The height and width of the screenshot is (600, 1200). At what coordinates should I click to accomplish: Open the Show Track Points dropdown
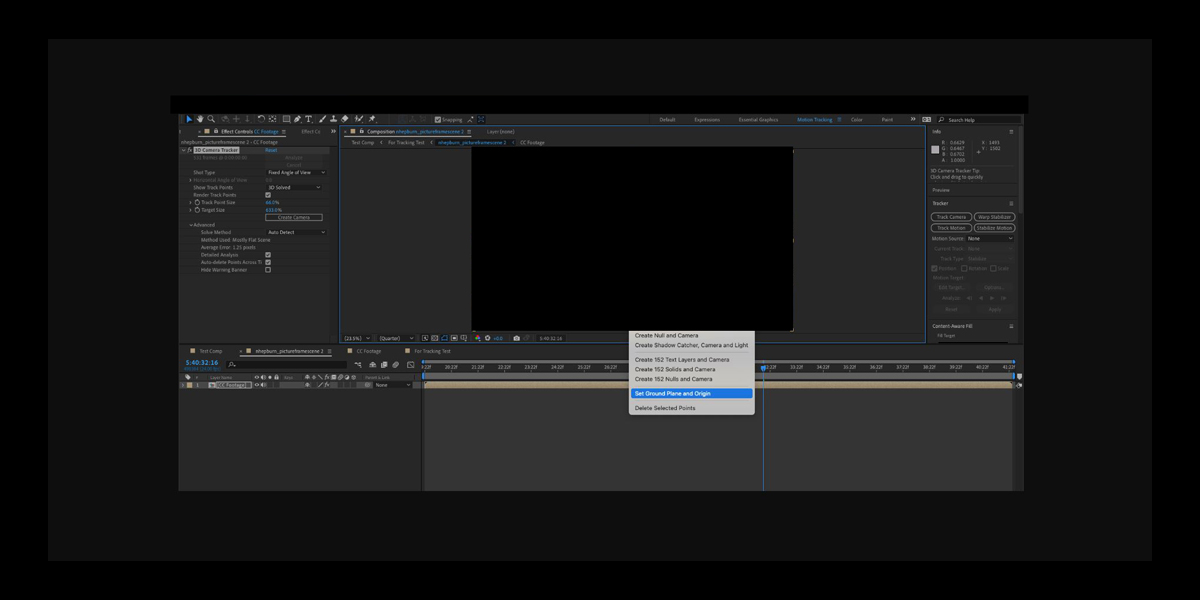point(294,187)
